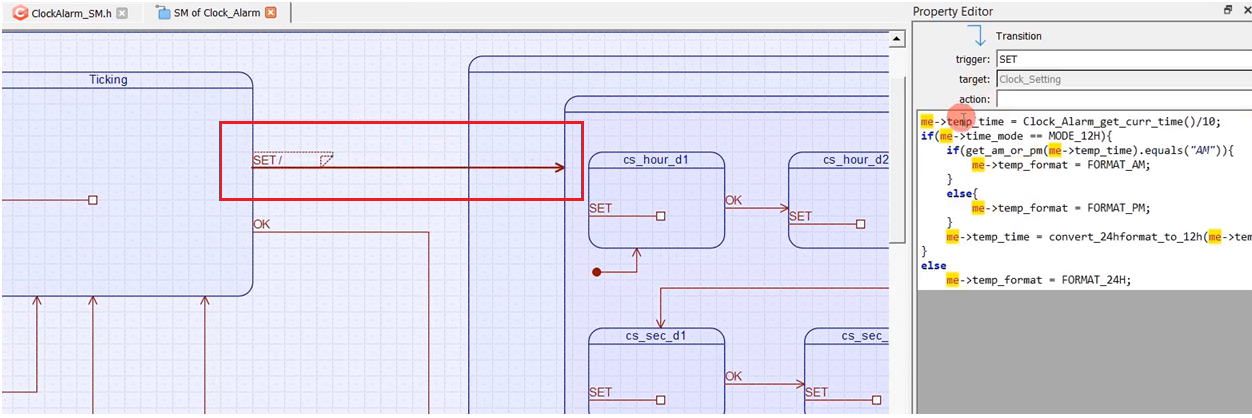Image resolution: width=1252 pixels, height=418 pixels.
Task: Click code line with Clock_Alarm_get_curr_time
Action: (1070, 121)
